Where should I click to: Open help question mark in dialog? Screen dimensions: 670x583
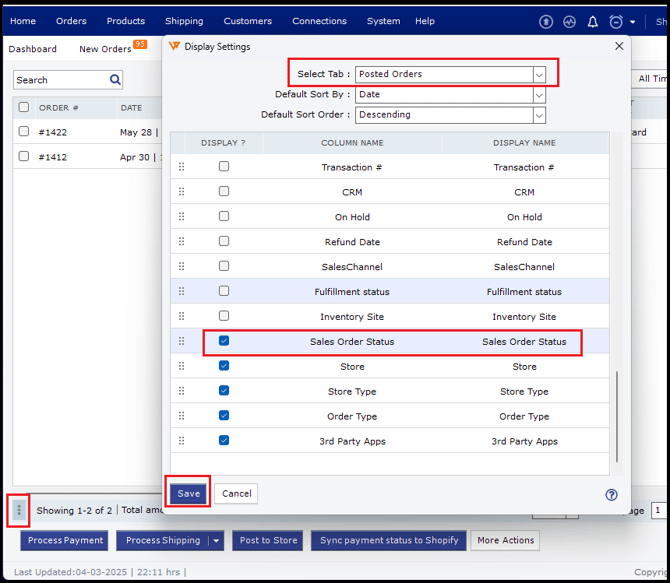click(611, 494)
